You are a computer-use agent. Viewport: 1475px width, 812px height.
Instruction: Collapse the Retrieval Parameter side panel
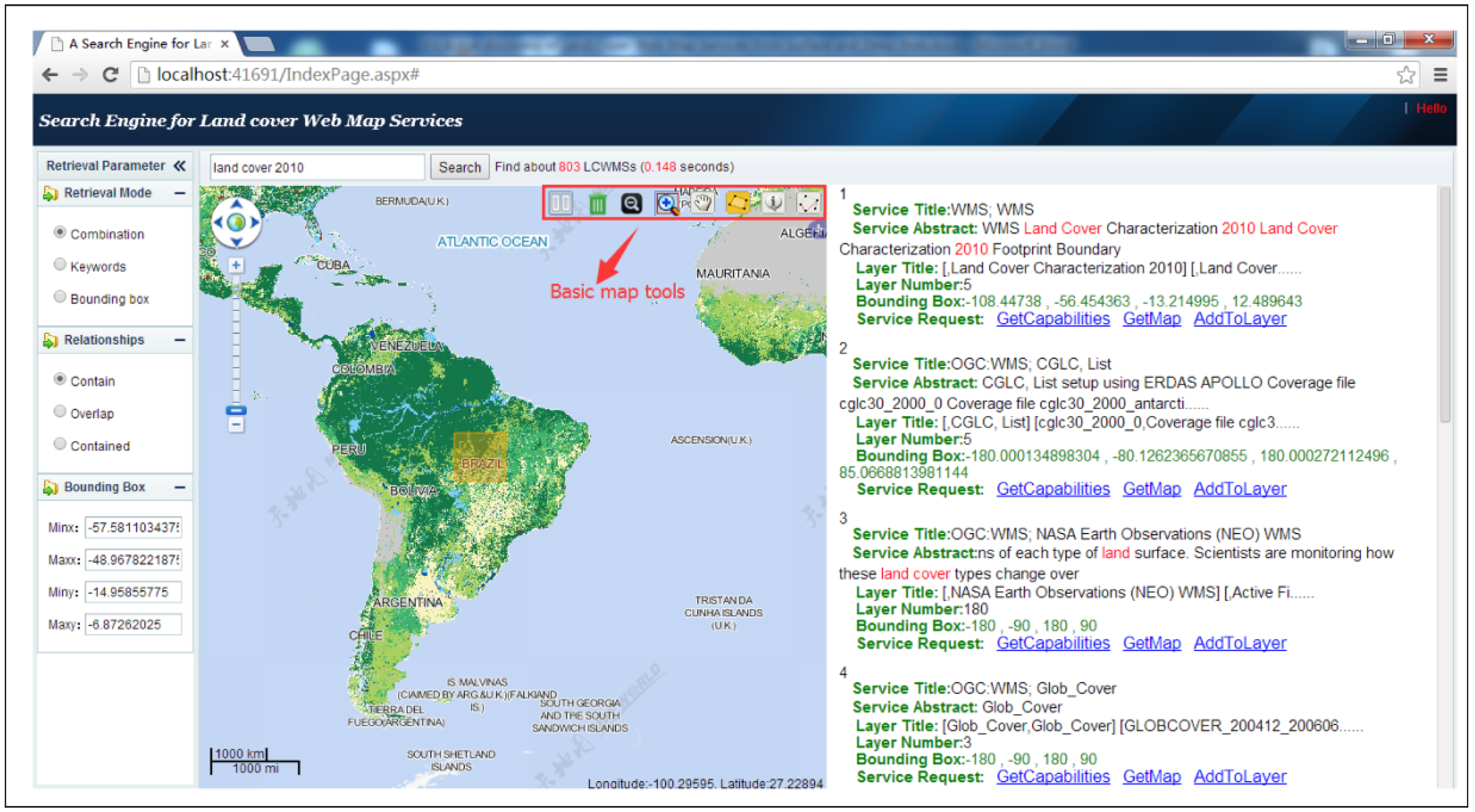(180, 166)
